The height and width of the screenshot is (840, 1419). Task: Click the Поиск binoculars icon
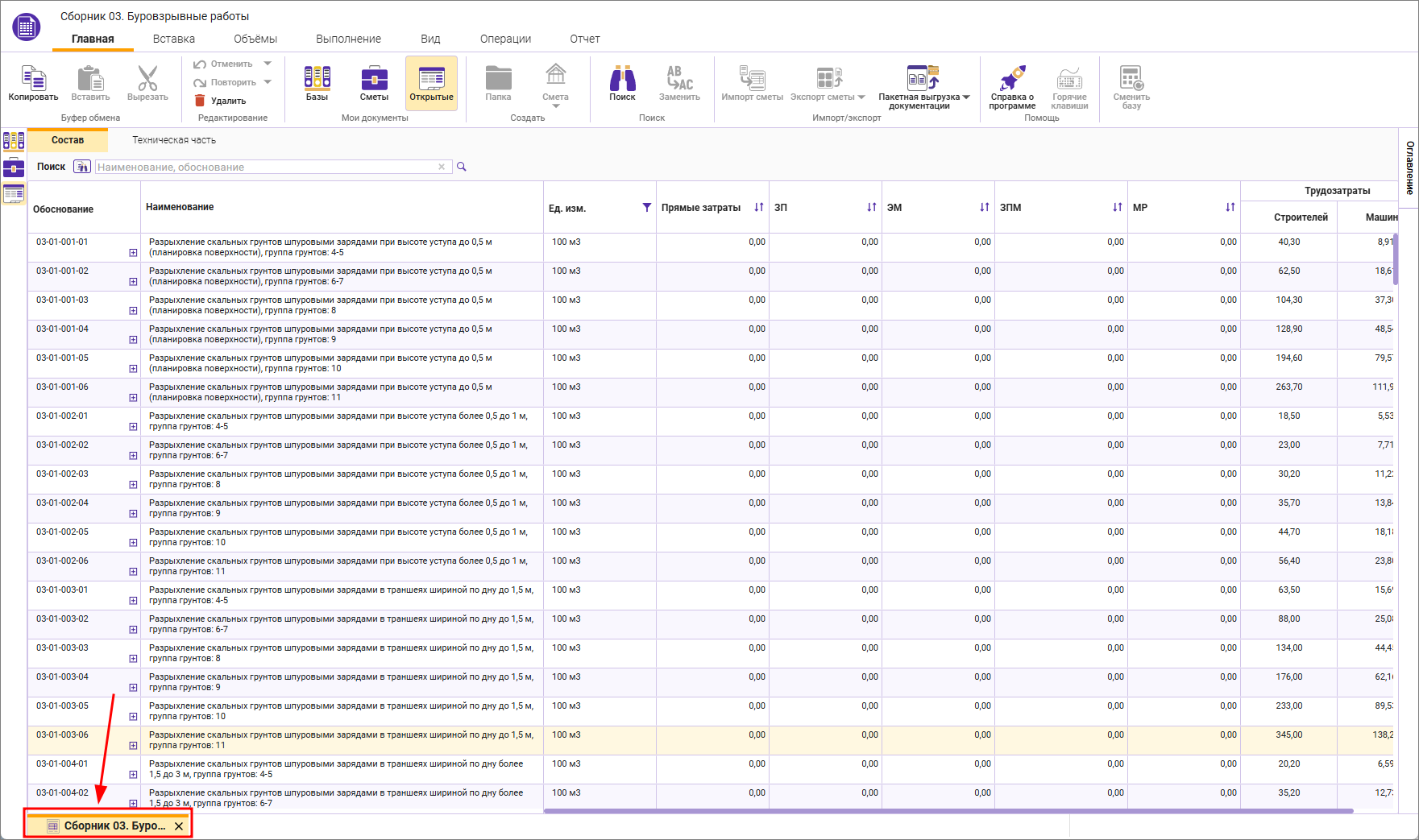[x=622, y=79]
